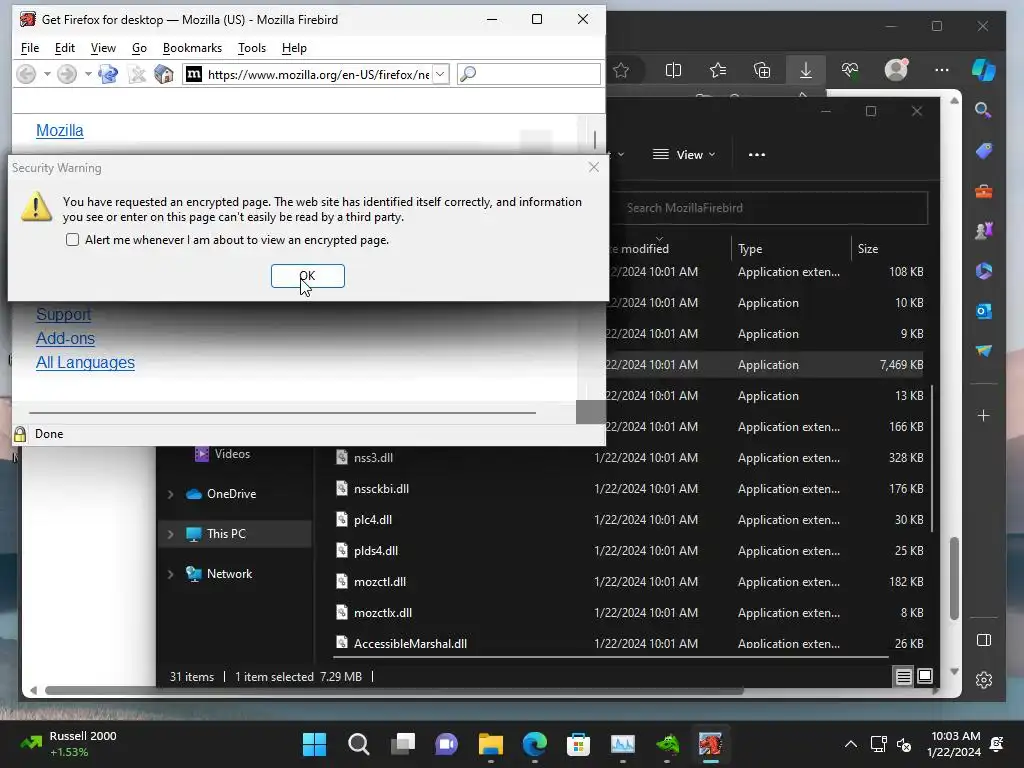Click the padlock icon in Firebird status bar
1024x768 pixels.
pyautogui.click(x=20, y=434)
